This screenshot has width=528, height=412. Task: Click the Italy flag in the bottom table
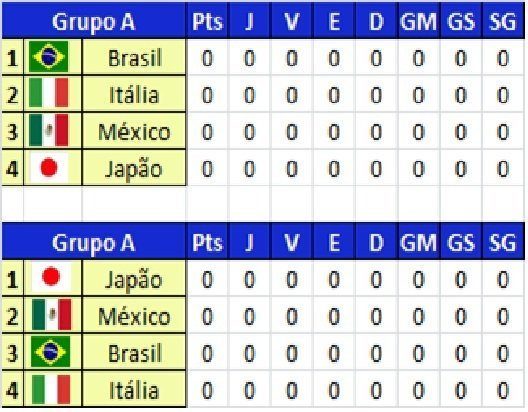click(51, 389)
